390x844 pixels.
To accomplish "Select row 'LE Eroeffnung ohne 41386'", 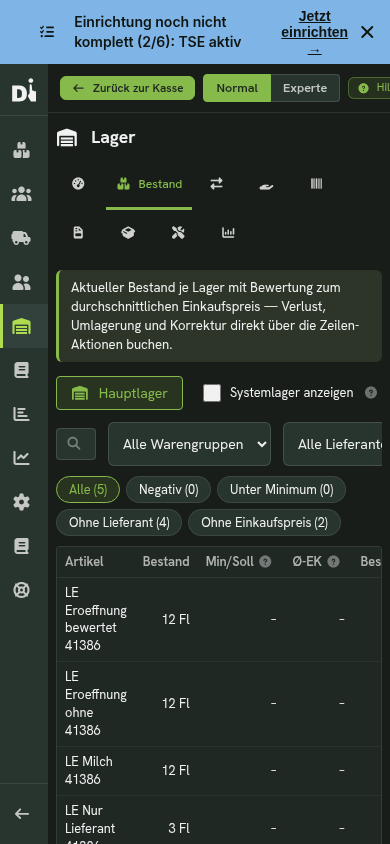I will pyautogui.click(x=219, y=704).
